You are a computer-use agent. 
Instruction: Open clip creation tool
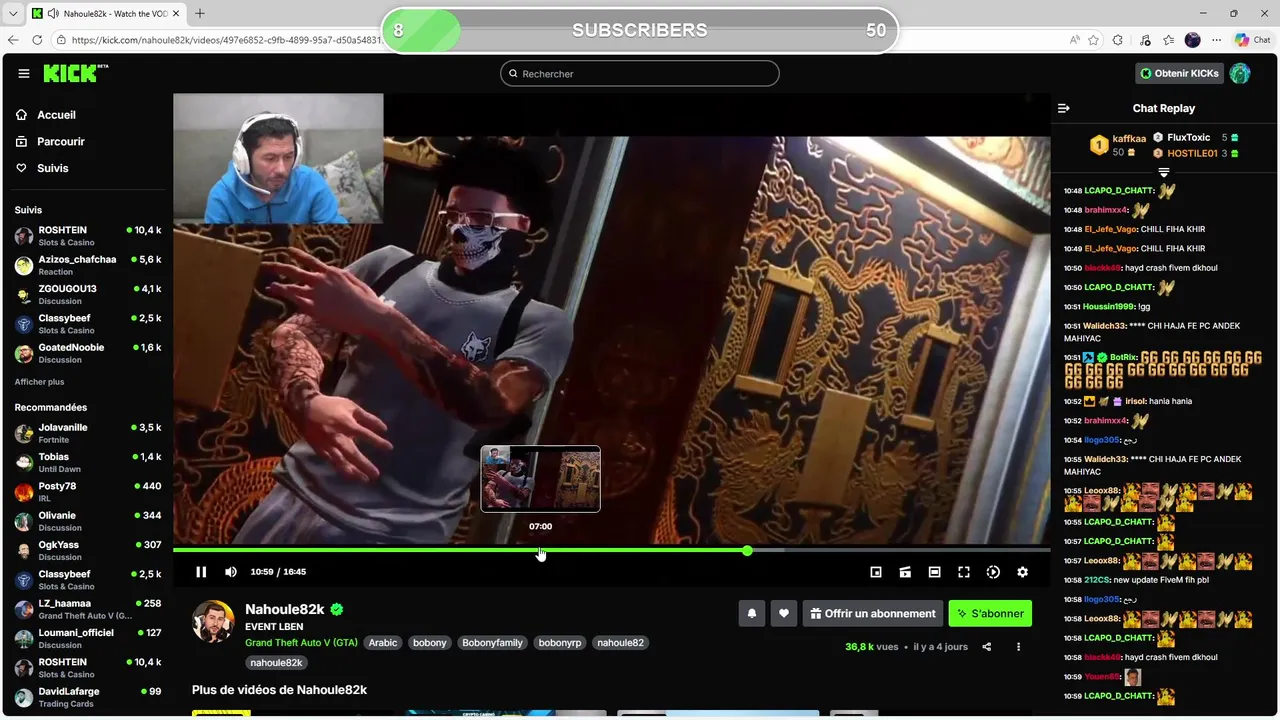click(905, 572)
